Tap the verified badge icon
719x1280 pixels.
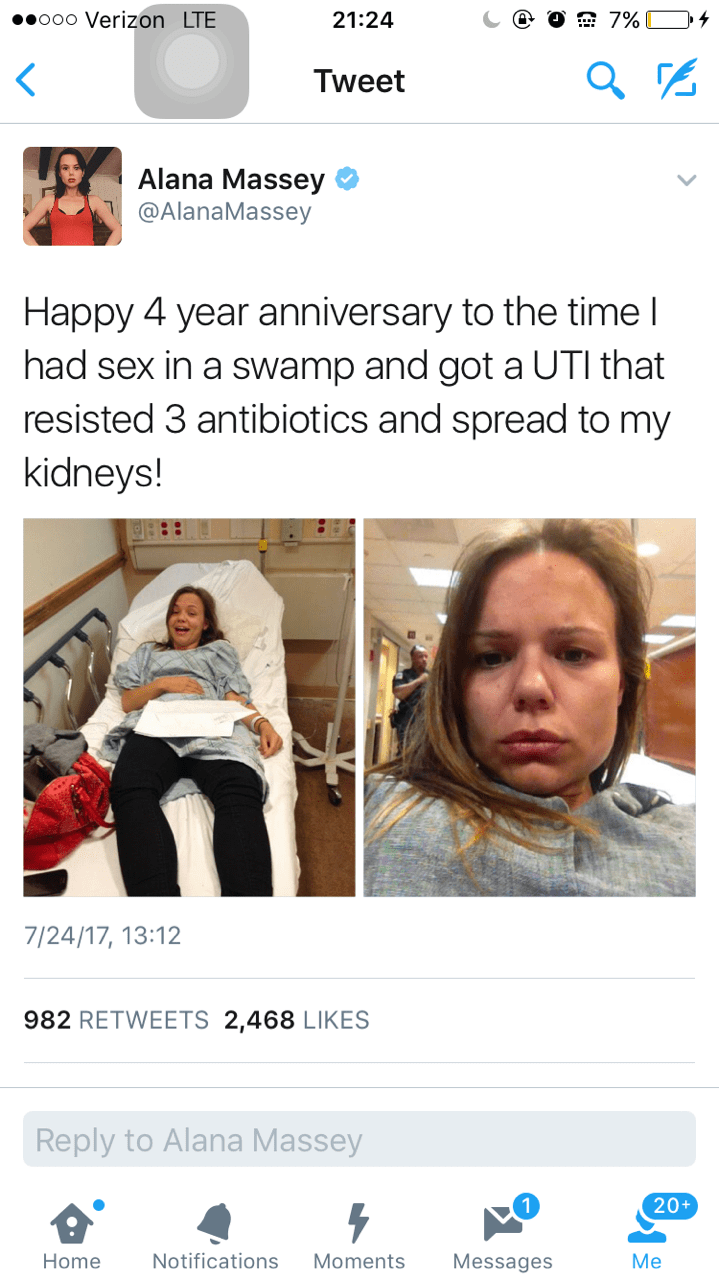click(347, 179)
